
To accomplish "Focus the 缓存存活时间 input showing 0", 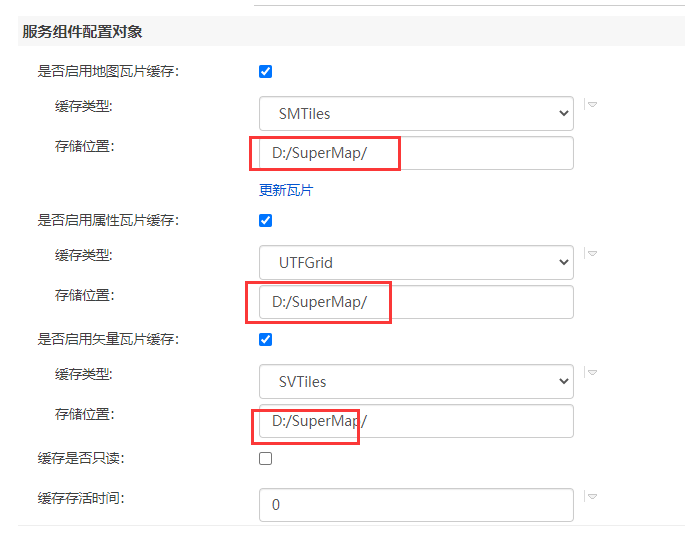I will pos(416,505).
